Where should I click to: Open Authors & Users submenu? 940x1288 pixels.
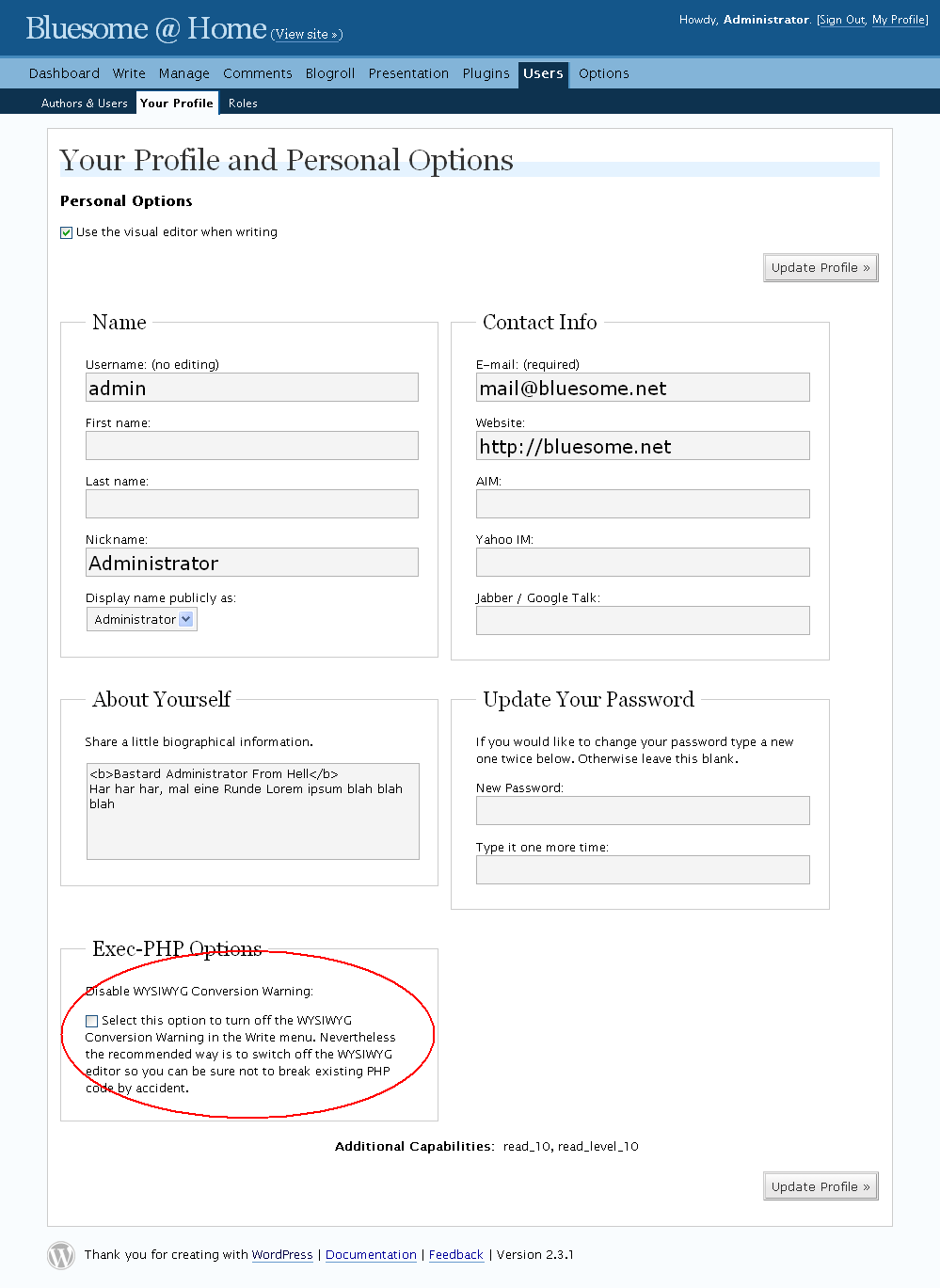pos(85,103)
